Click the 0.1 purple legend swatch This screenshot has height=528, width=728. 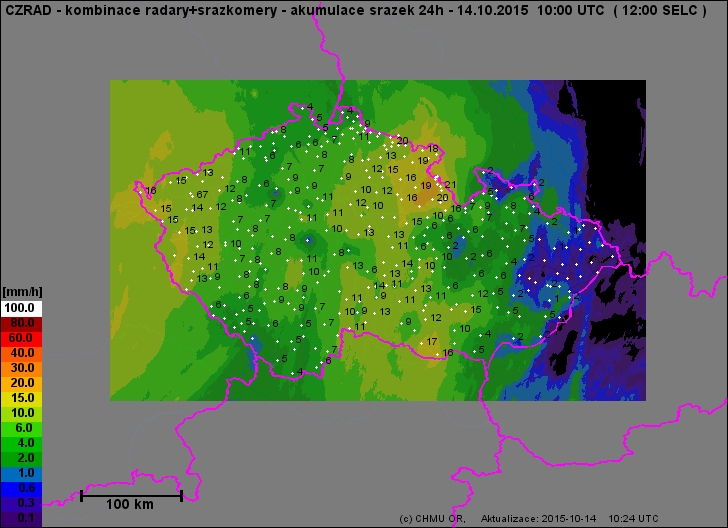coord(22,518)
